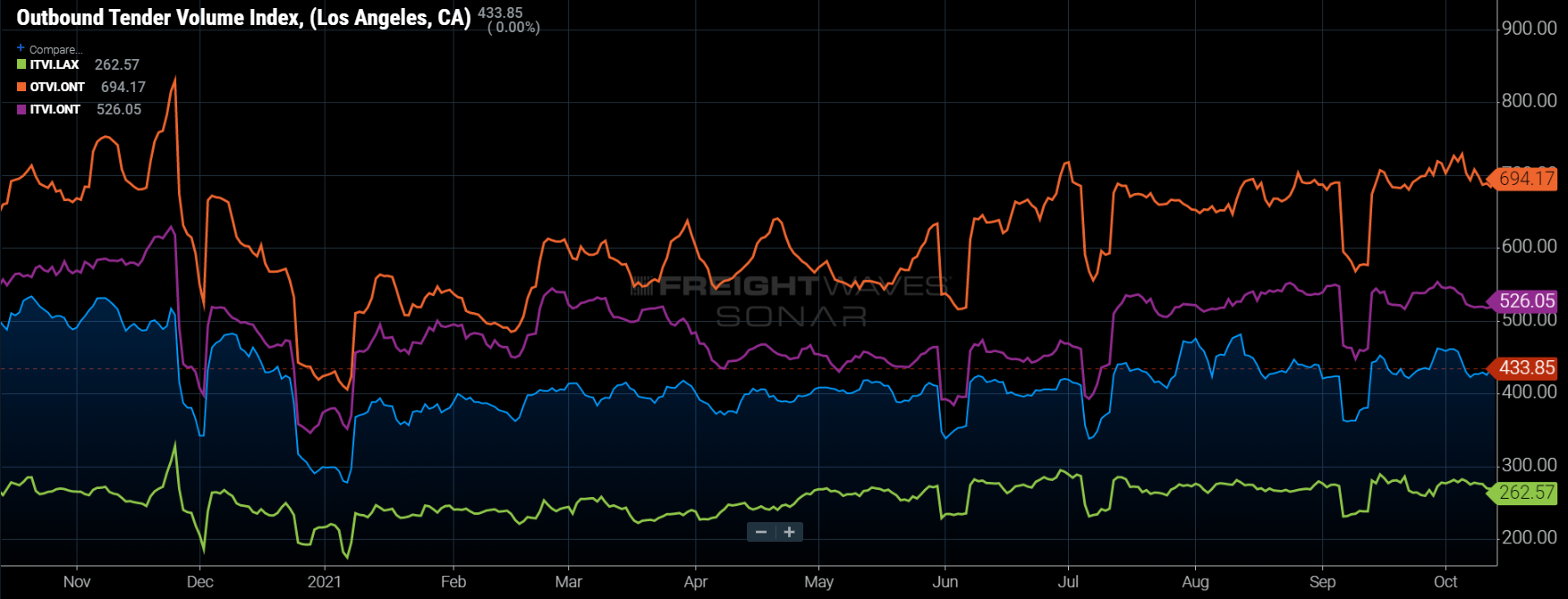Screen dimensions: 1568x599
Task: Click the blue plus icon beside Compare
Action: 21,48
